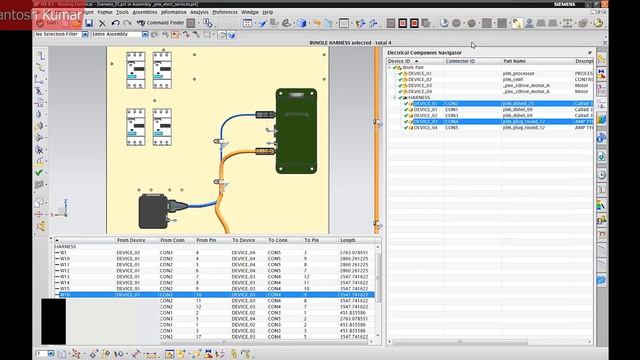Open the Command Finder

161,23
